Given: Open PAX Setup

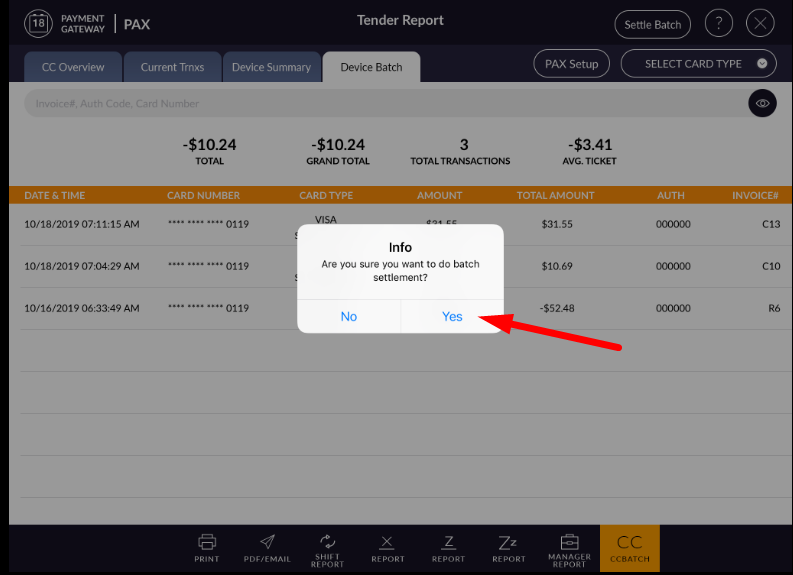Looking at the screenshot, I should 571,64.
